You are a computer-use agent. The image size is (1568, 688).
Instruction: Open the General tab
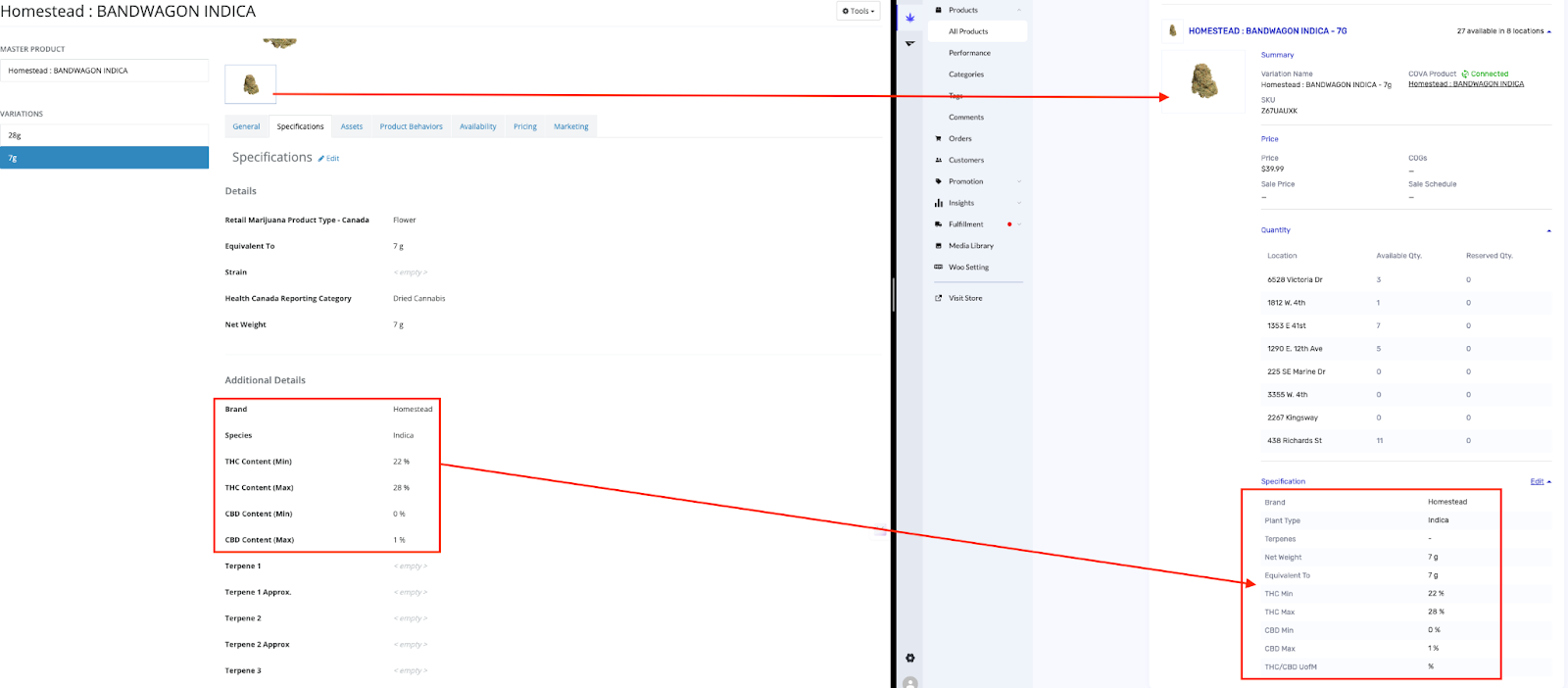[246, 126]
